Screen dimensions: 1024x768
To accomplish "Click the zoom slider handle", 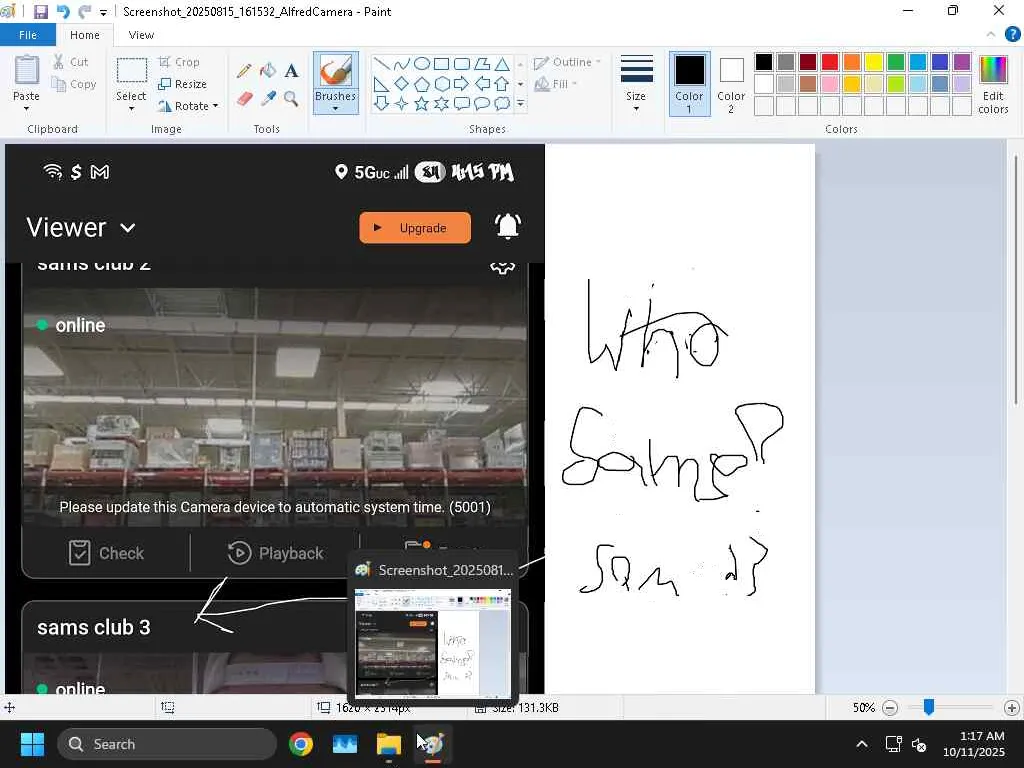I will click(929, 707).
